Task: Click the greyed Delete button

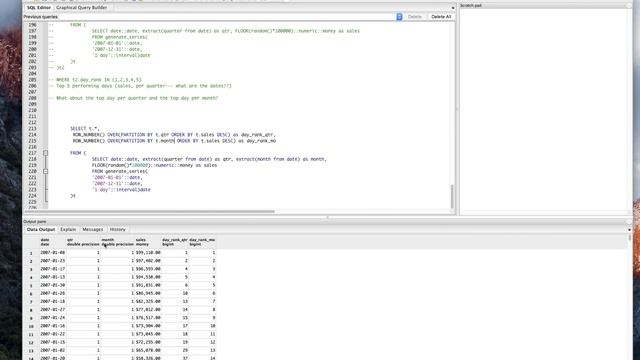Action: (x=414, y=17)
